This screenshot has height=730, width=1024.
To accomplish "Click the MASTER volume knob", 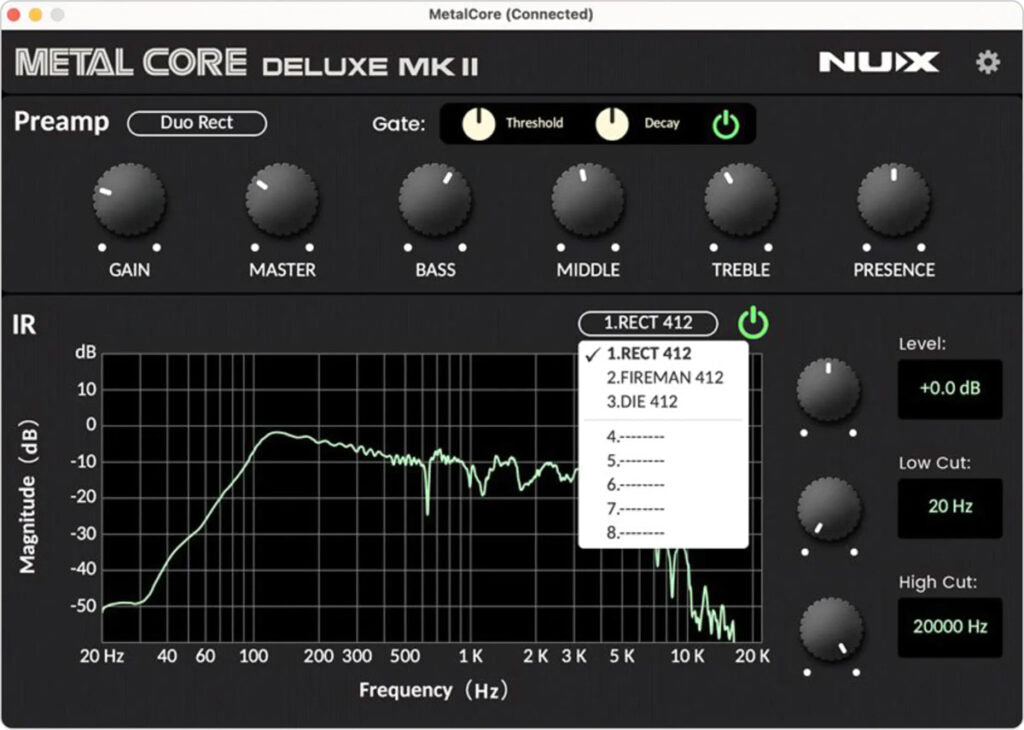I will point(283,199).
